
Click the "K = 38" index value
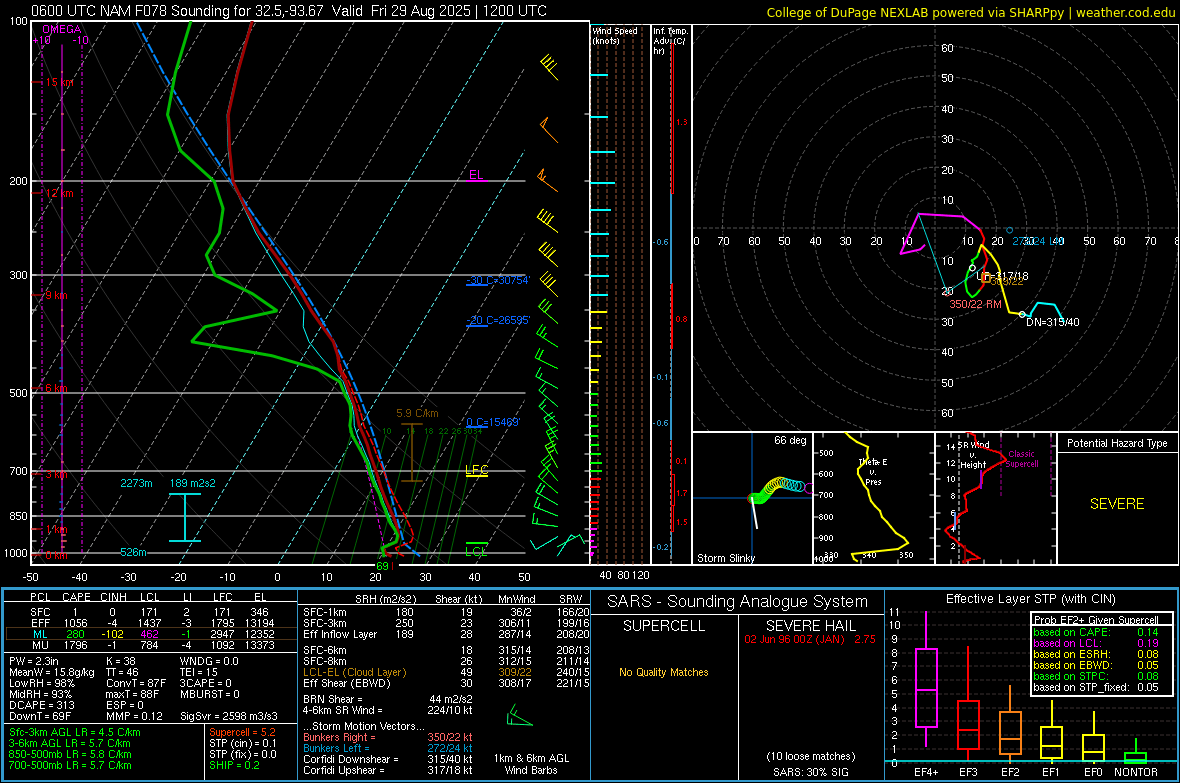121,661
